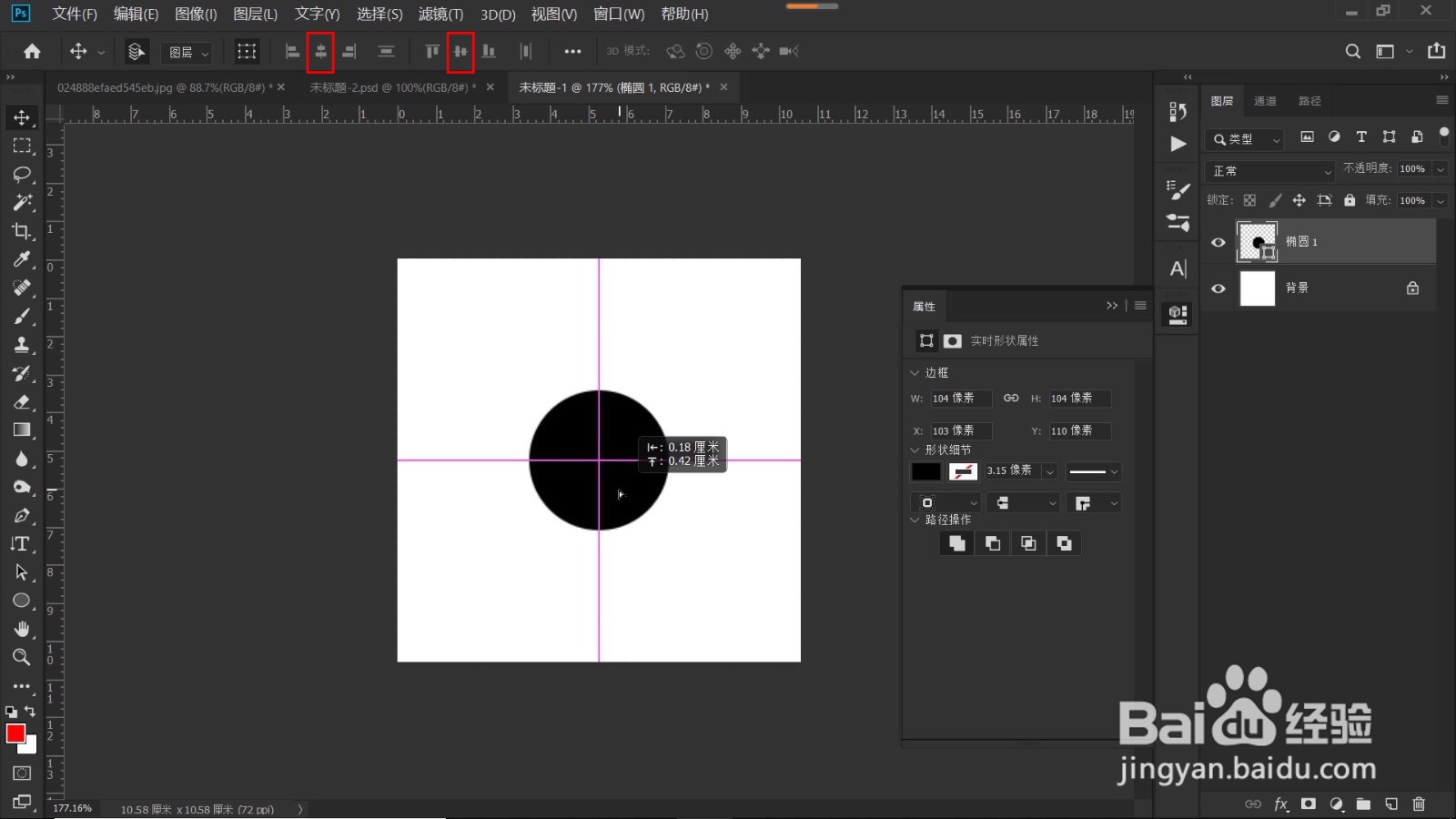Toggle link width and height

coord(1011,398)
